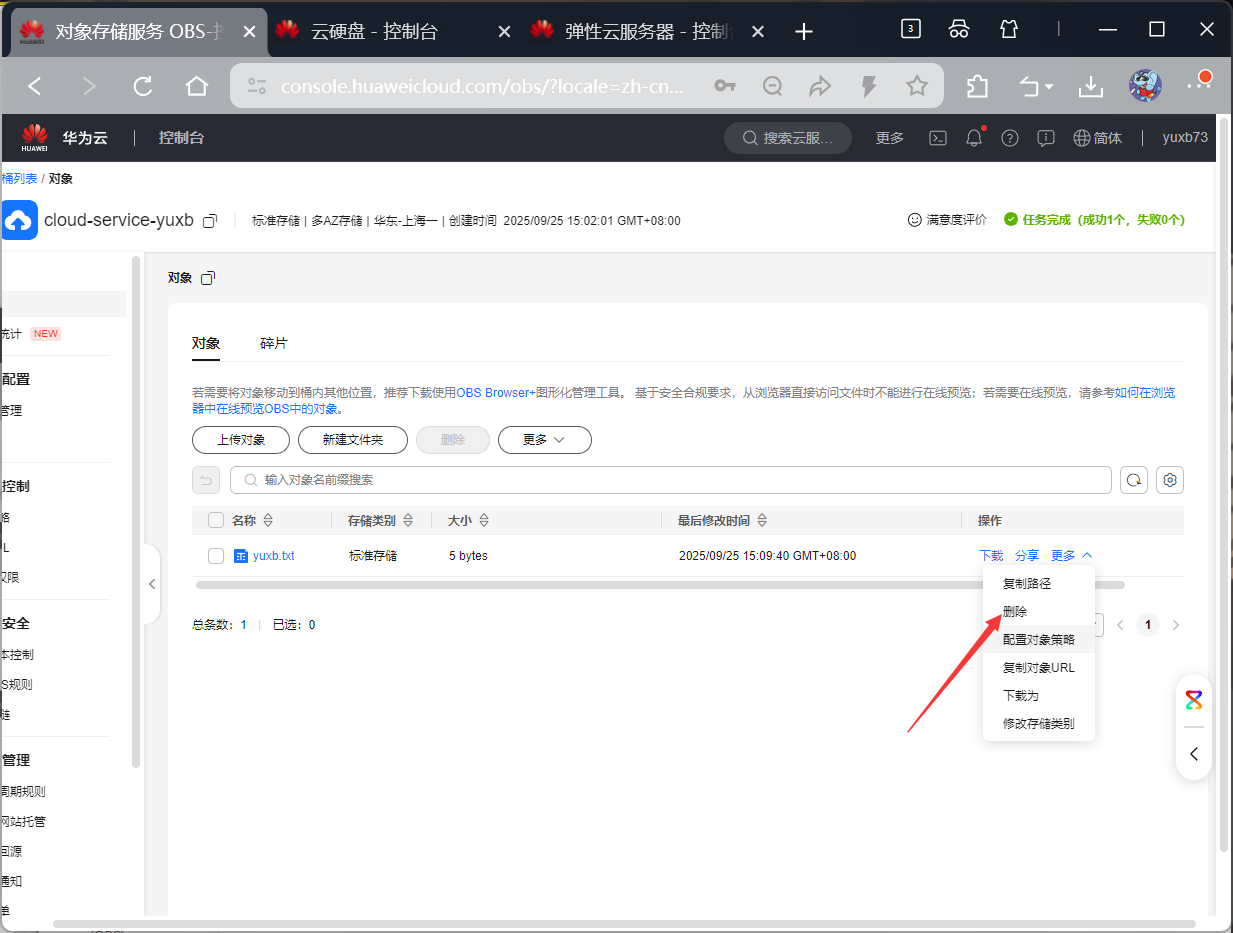Open 更多 in top navigation bar

click(x=890, y=138)
